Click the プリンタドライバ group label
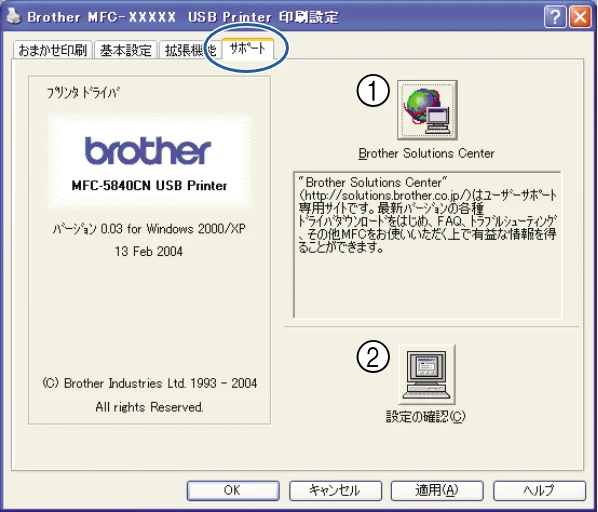The image size is (598, 512). point(83,93)
